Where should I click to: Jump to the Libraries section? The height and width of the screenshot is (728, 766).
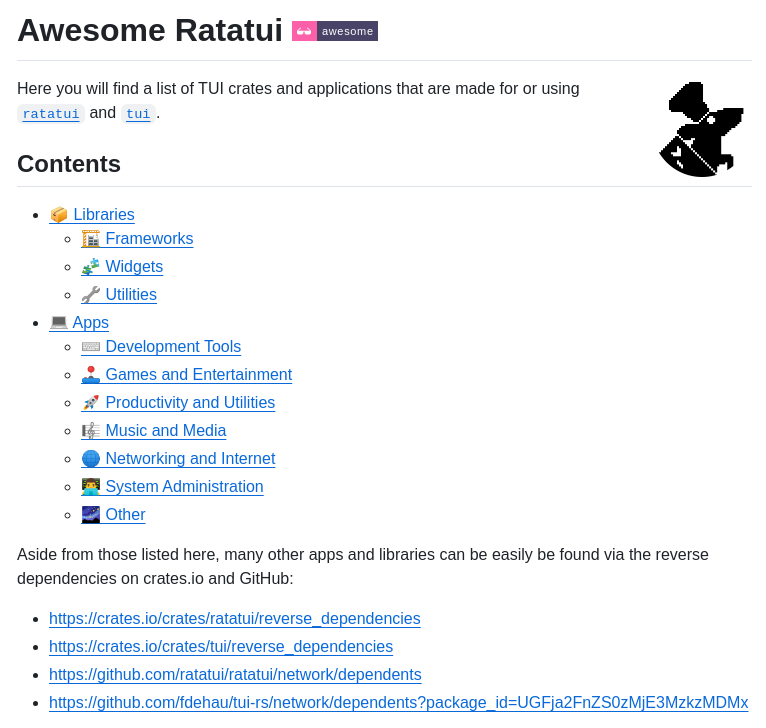pos(104,214)
